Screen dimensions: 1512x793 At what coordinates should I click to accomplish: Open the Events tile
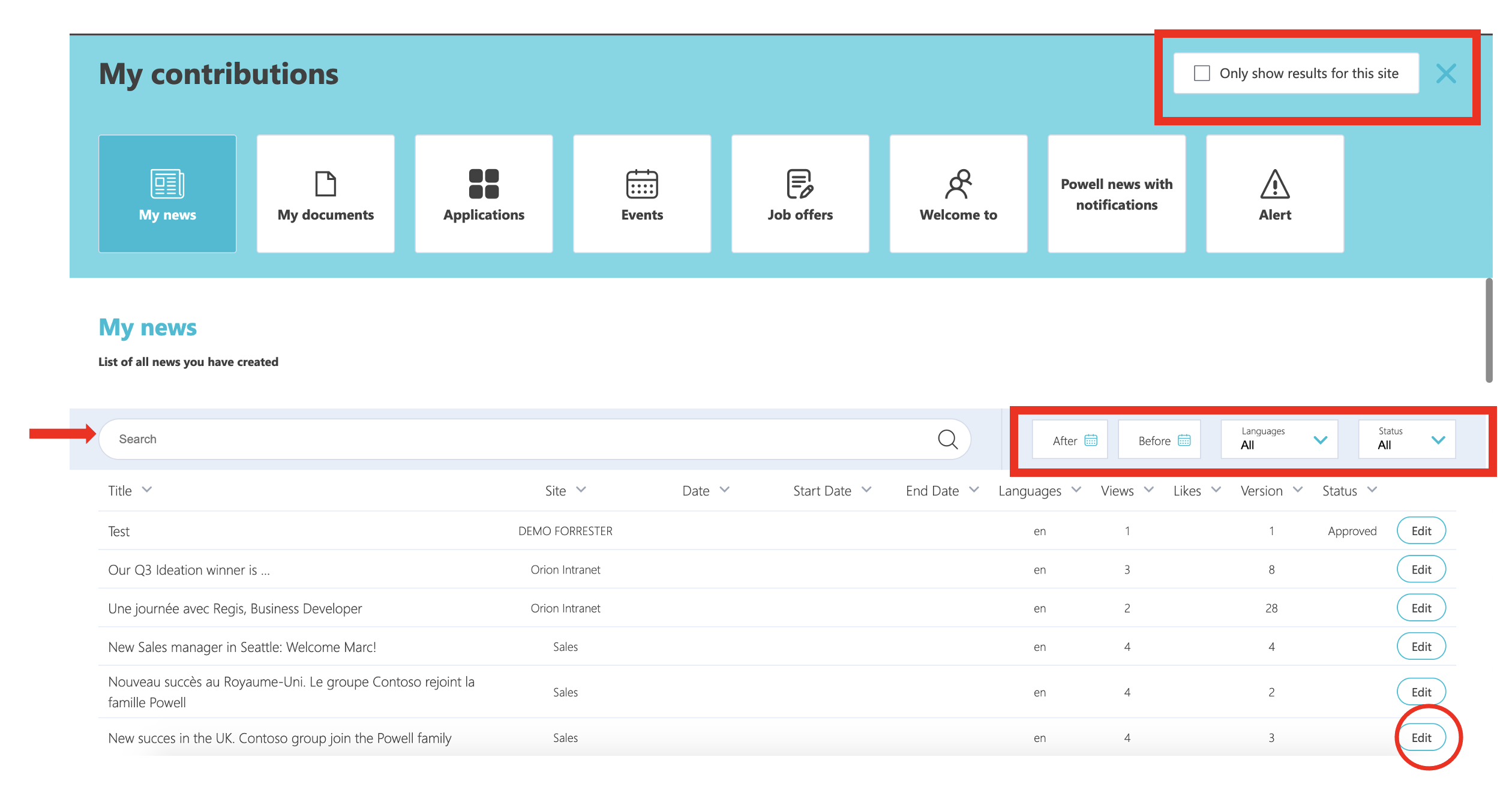(642, 194)
